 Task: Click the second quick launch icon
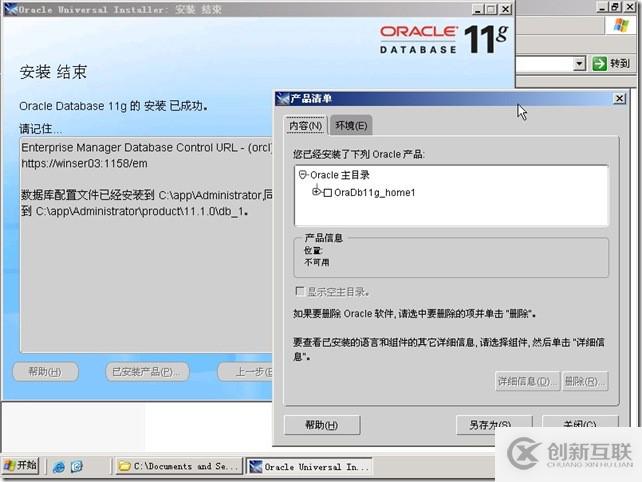[x=77, y=466]
